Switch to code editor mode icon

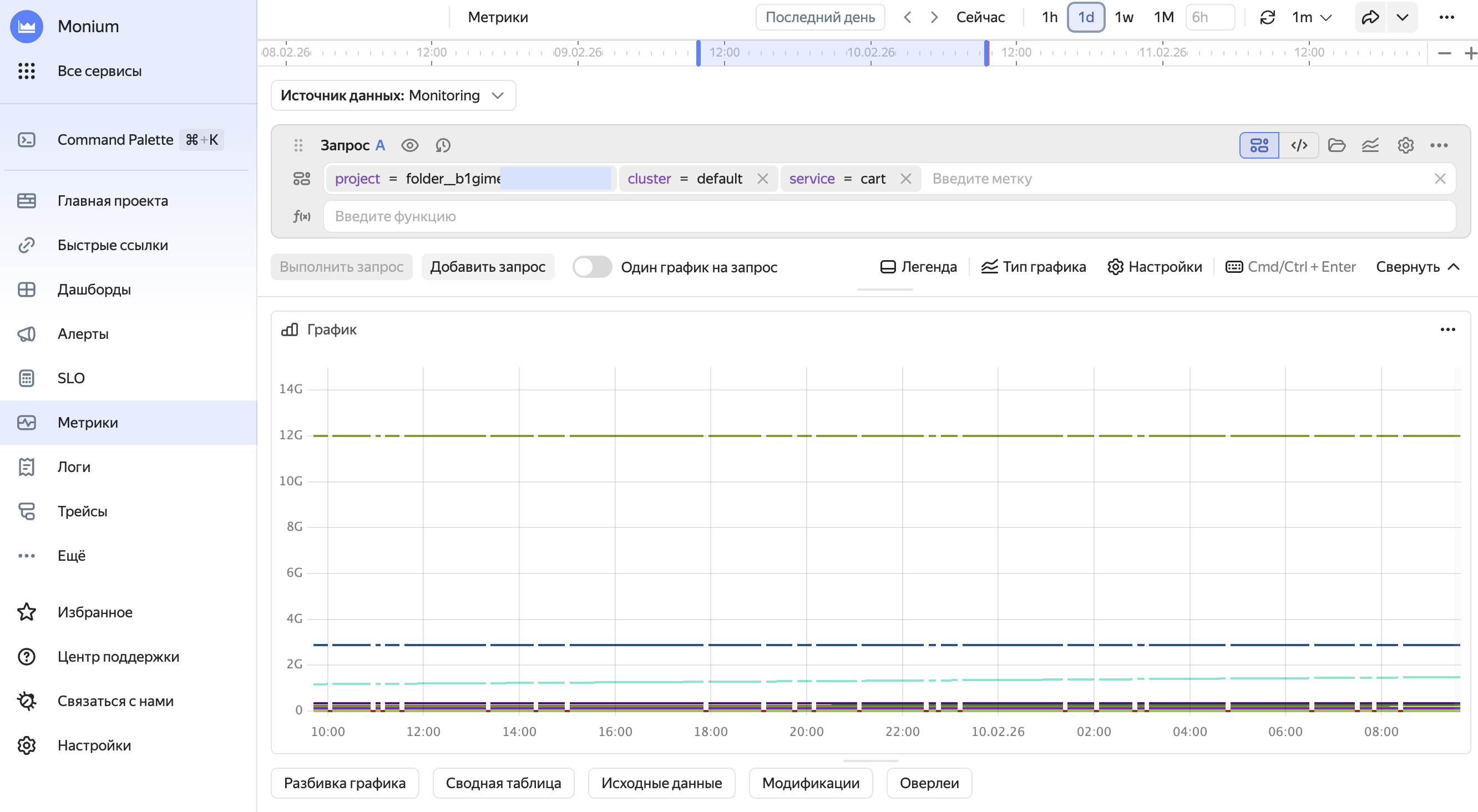click(1298, 146)
